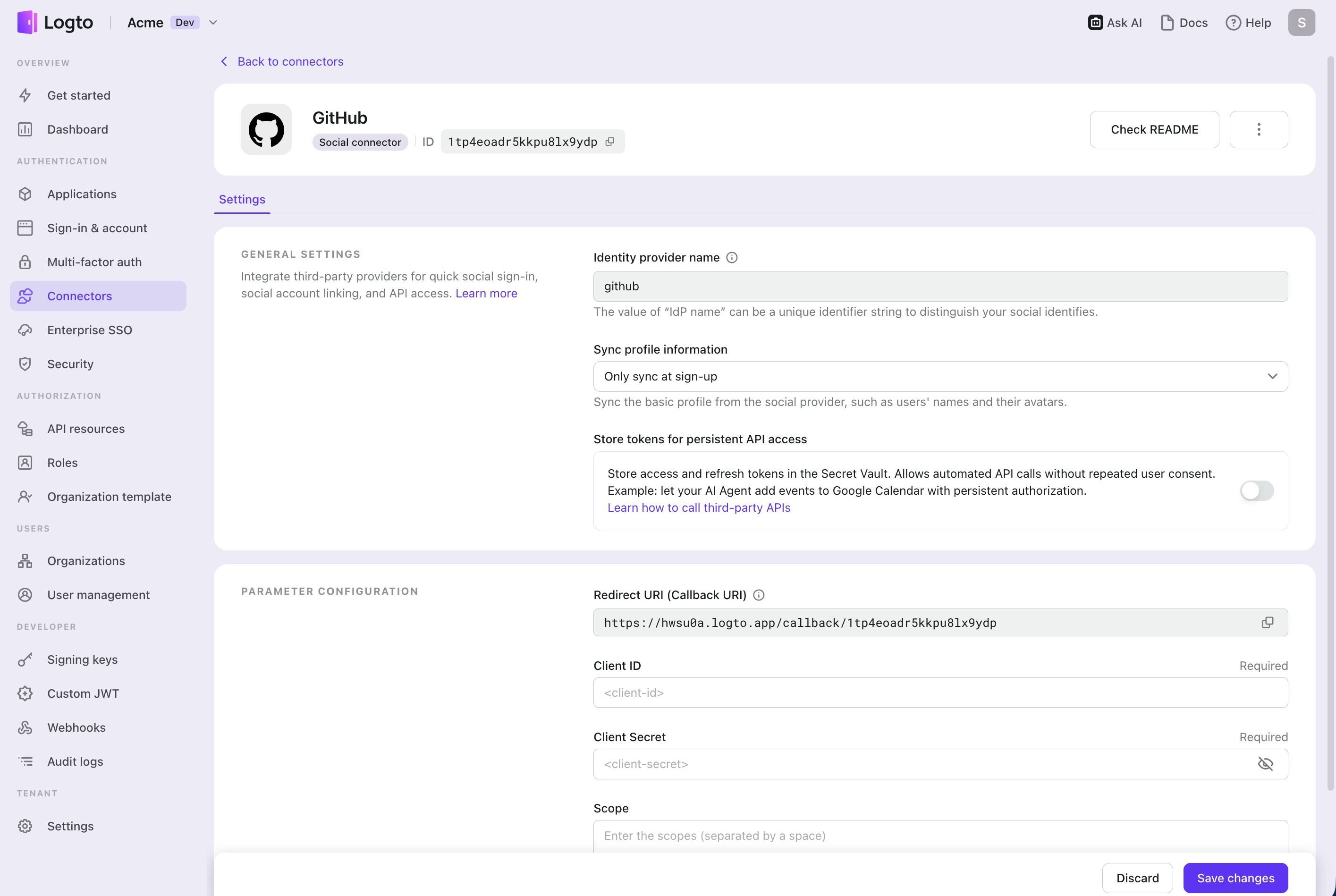Click the page vertical scrollbar
This screenshot has height=896, width=1336.
(1330, 423)
